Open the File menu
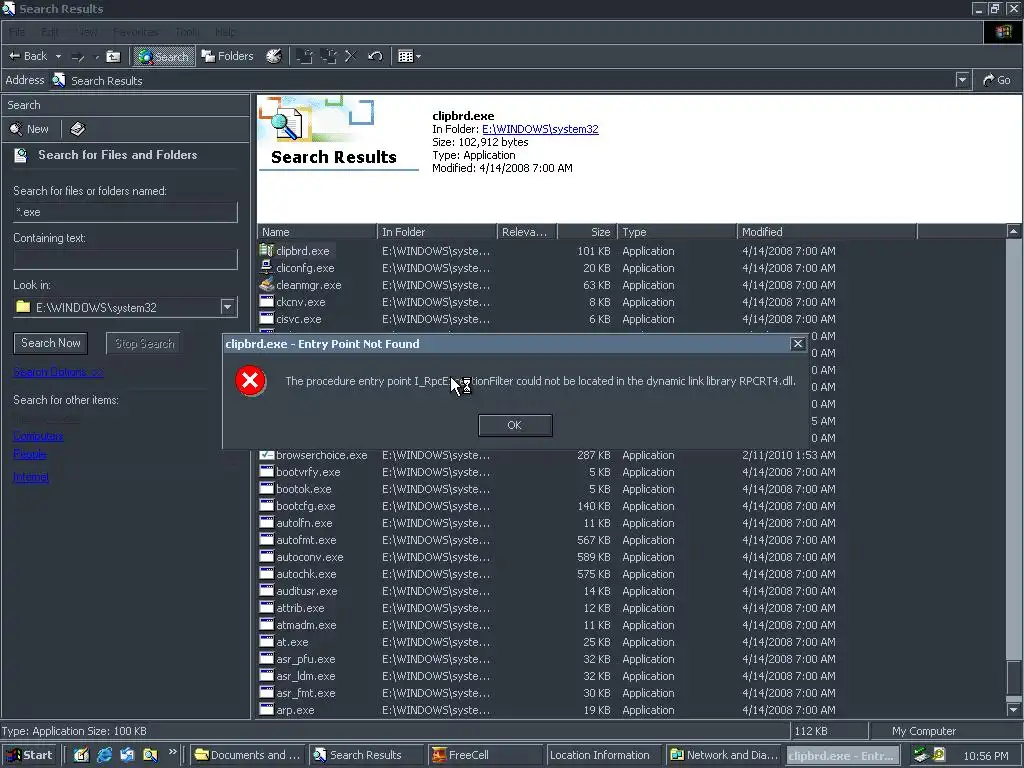 pyautogui.click(x=17, y=32)
